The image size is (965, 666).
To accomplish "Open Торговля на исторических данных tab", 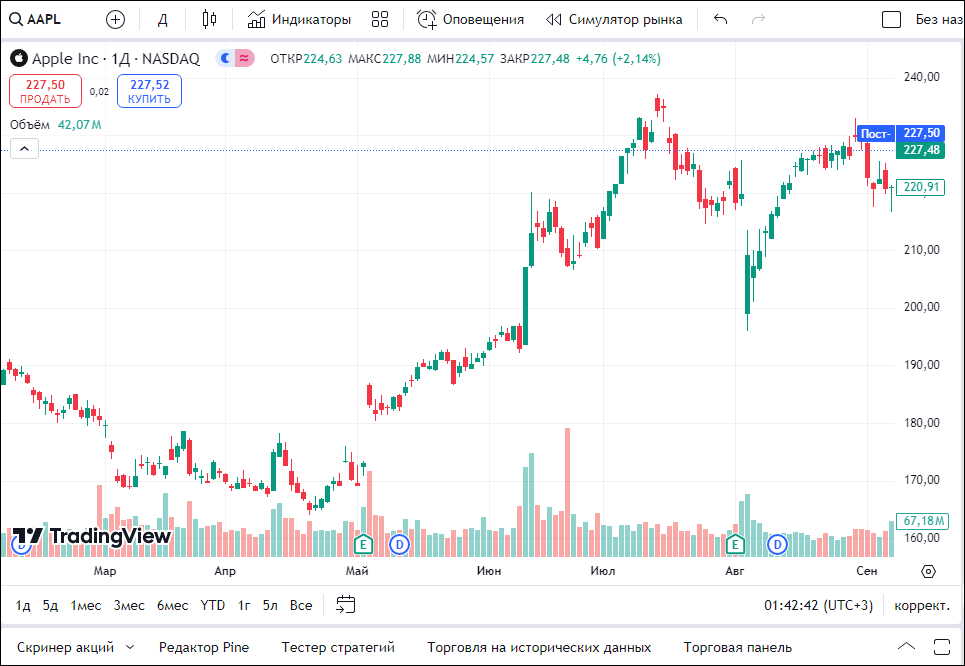I will pos(539,648).
